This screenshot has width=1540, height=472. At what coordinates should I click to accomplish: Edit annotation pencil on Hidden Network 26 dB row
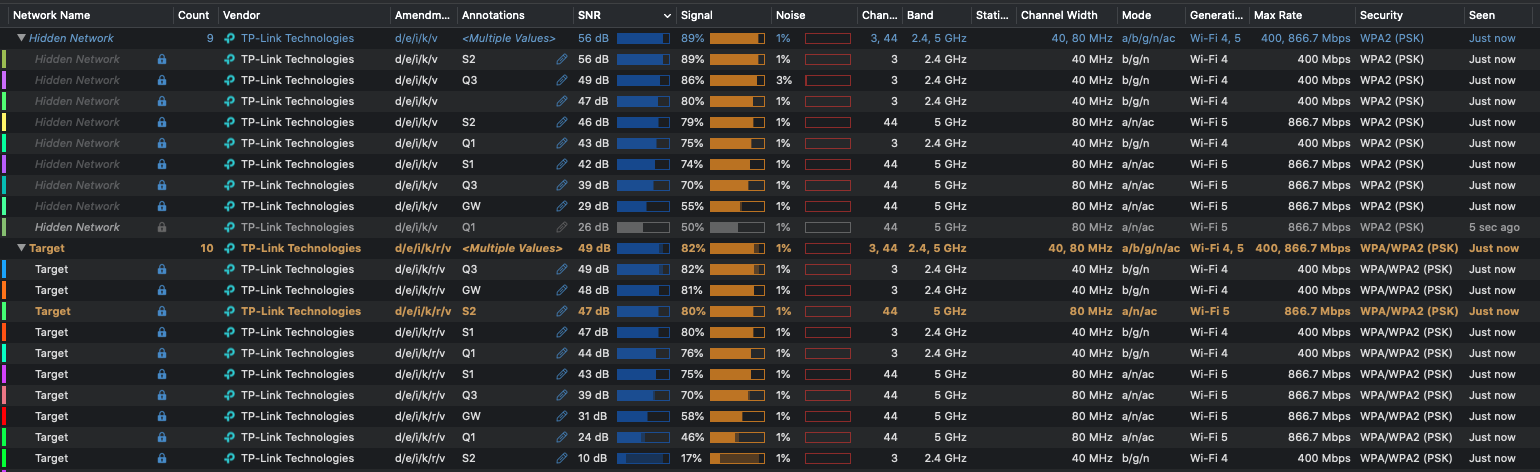tap(562, 227)
